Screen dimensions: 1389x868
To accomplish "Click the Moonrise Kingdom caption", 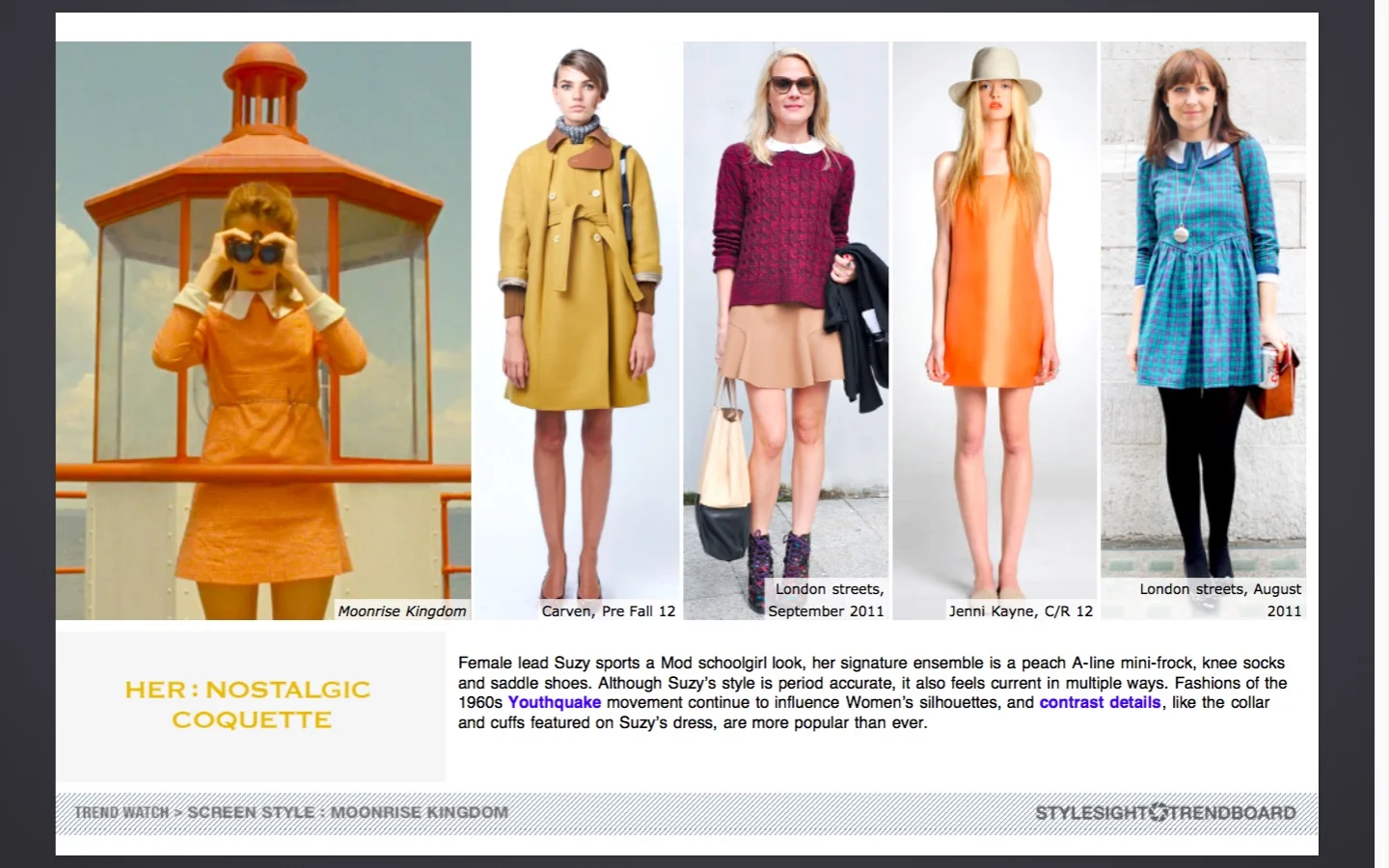I will pyautogui.click(x=402, y=610).
